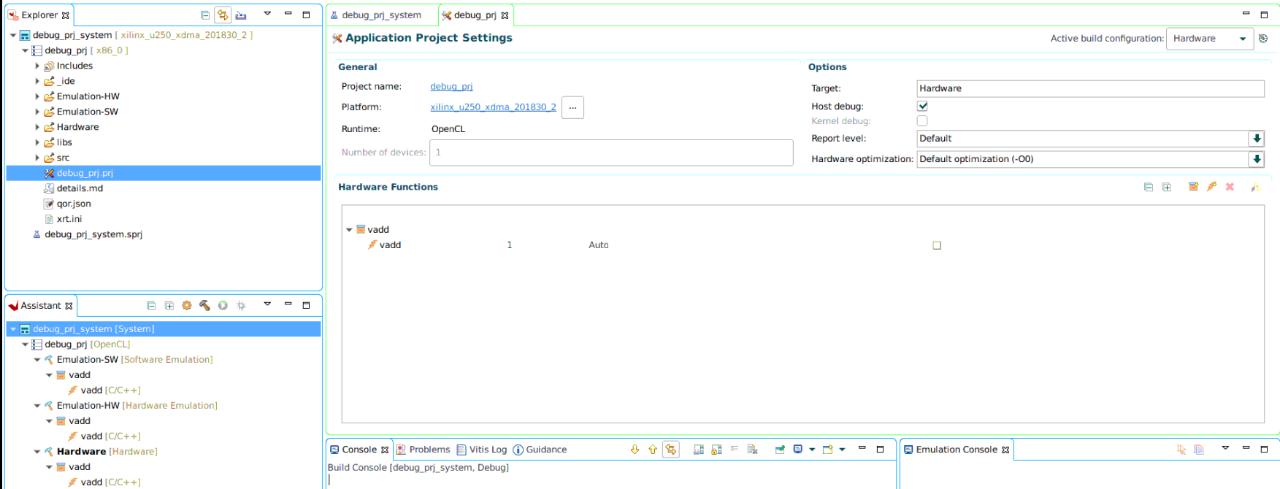Remove selected hardware function red X
Viewport: 1280px width, 489px height.
tap(1229, 187)
